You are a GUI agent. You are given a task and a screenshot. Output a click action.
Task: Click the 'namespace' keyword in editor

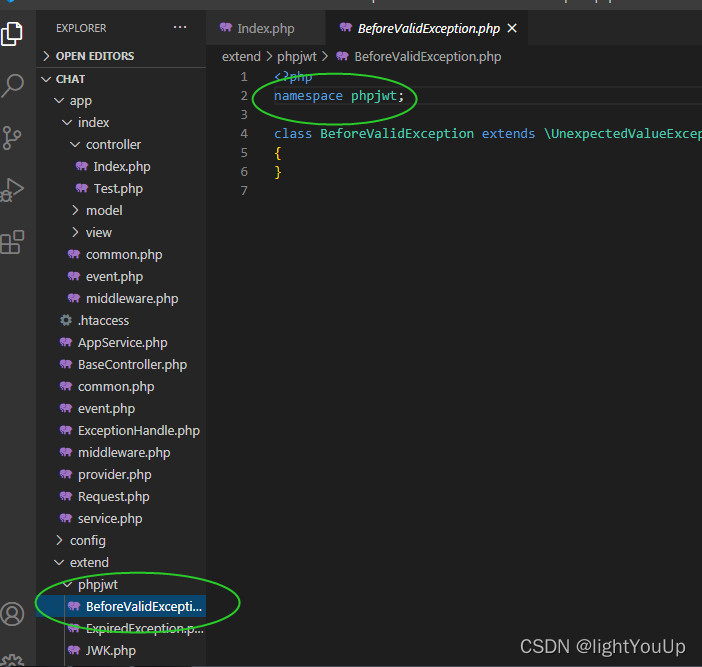(308, 95)
